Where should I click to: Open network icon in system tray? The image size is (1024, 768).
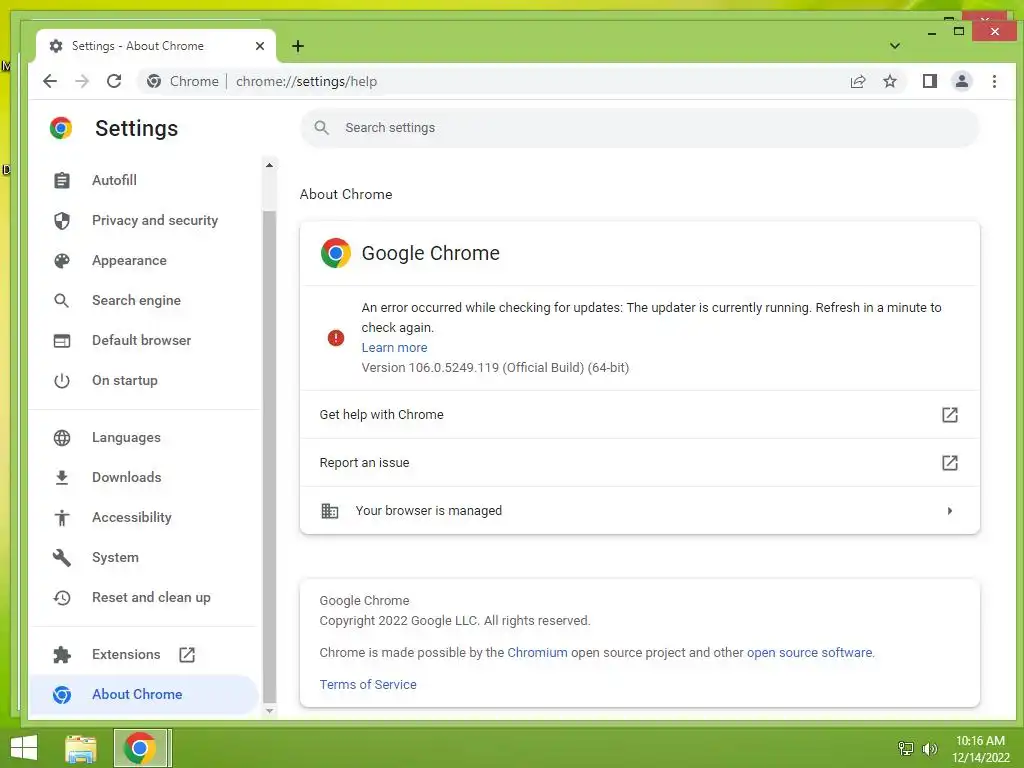click(905, 748)
